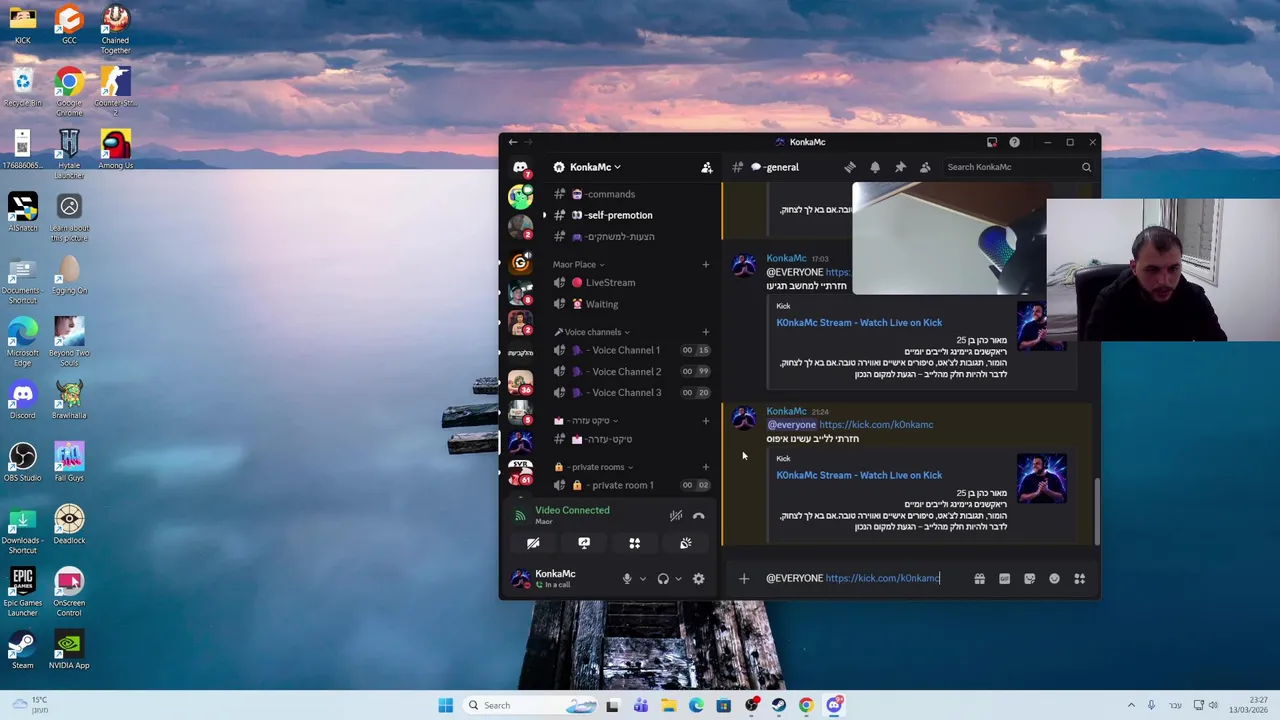Open K0nkaMc Stream link in 17:03 embed

(859, 323)
